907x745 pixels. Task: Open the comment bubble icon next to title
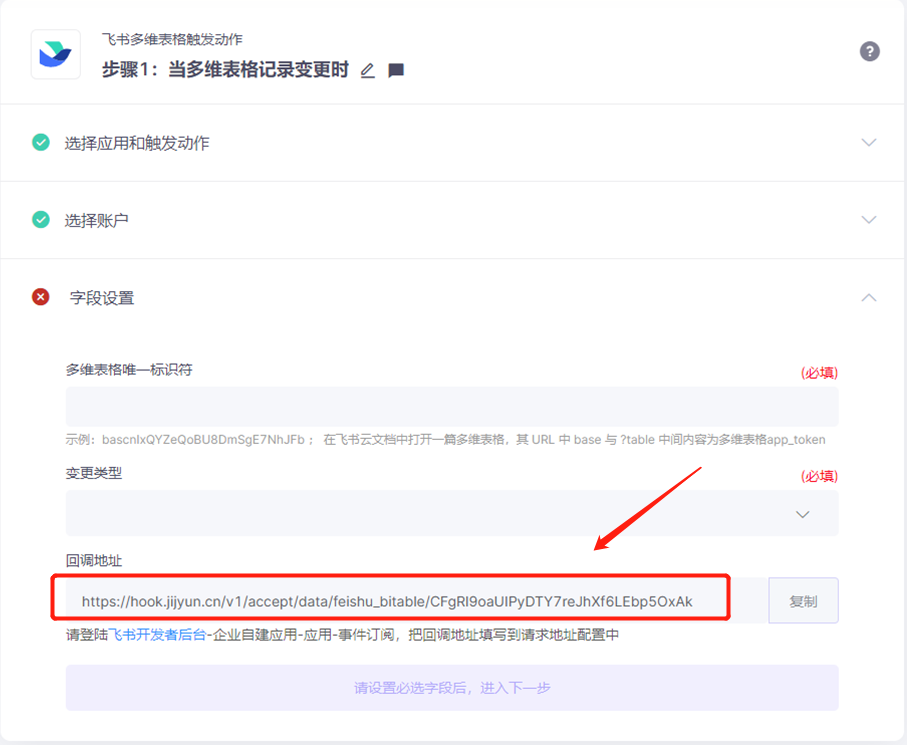(x=396, y=71)
